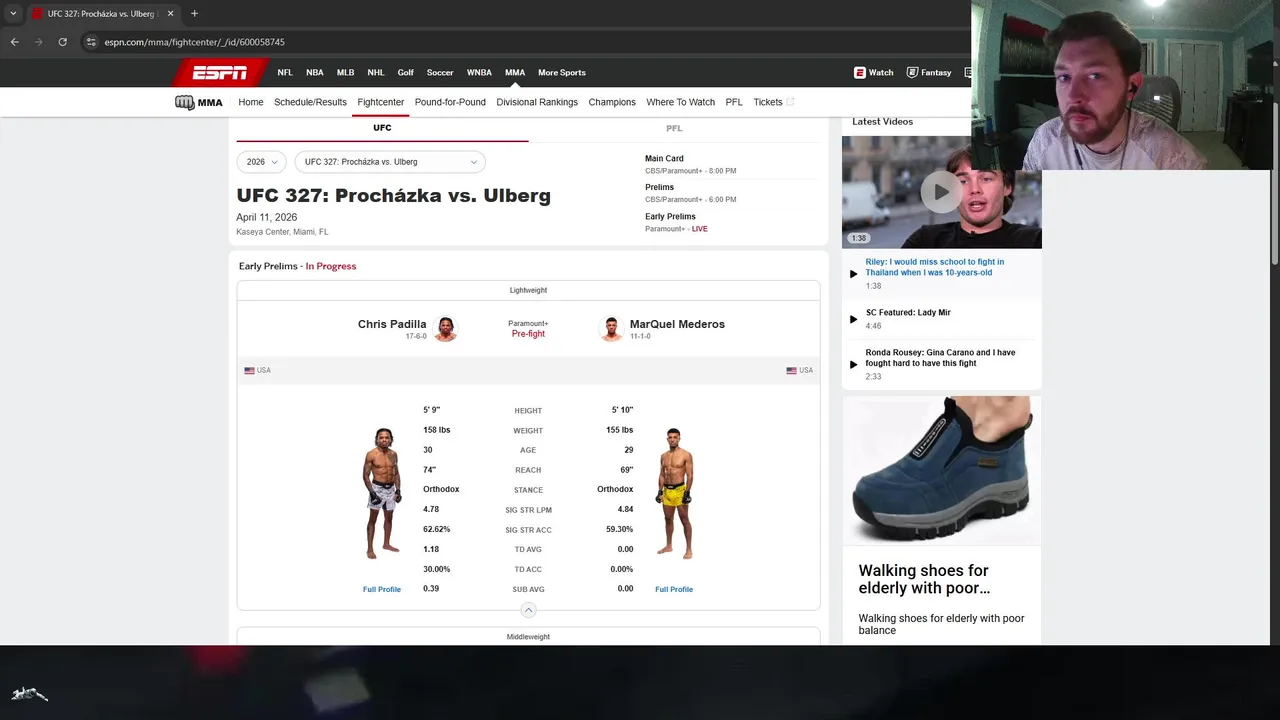Open Fightcenter page
The width and height of the screenshot is (1280, 720).
coord(381,102)
